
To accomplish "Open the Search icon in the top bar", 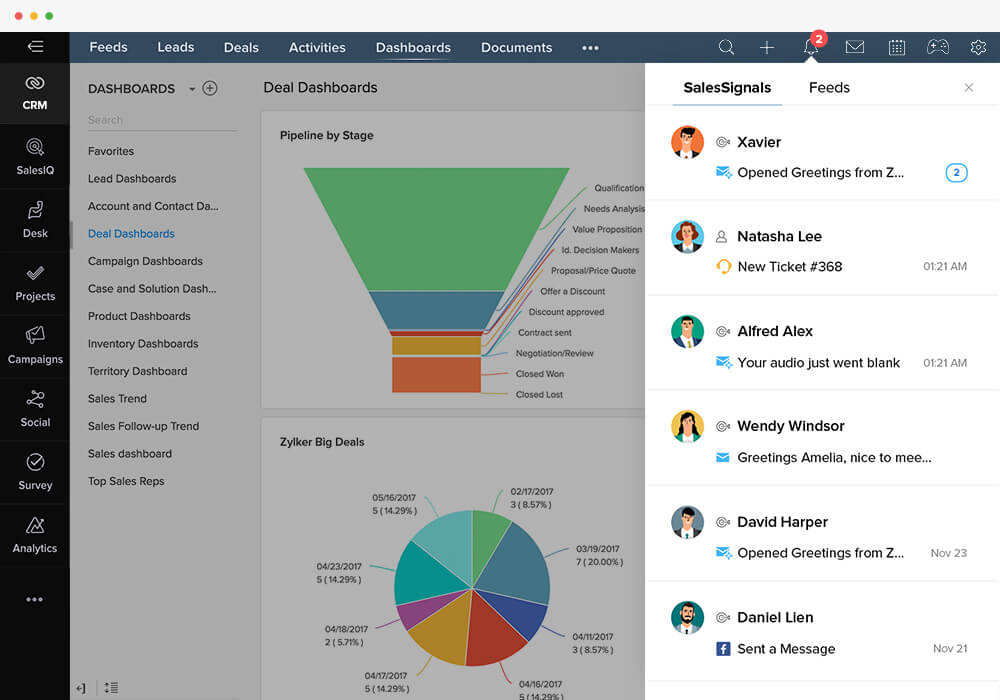I will click(726, 47).
